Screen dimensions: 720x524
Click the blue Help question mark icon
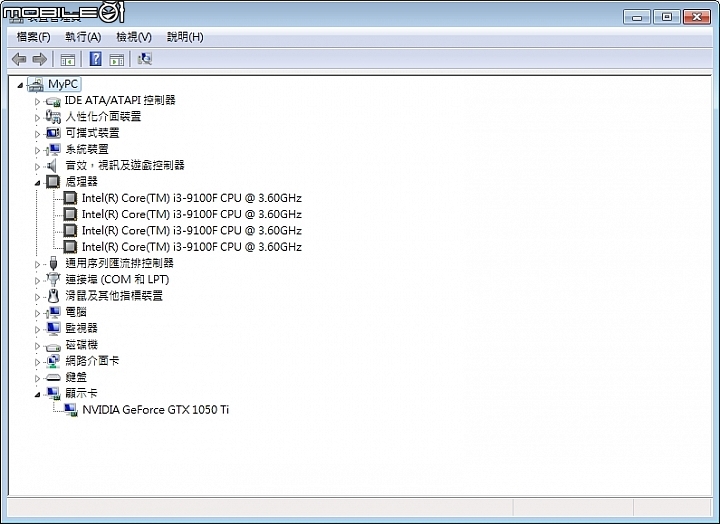point(96,59)
